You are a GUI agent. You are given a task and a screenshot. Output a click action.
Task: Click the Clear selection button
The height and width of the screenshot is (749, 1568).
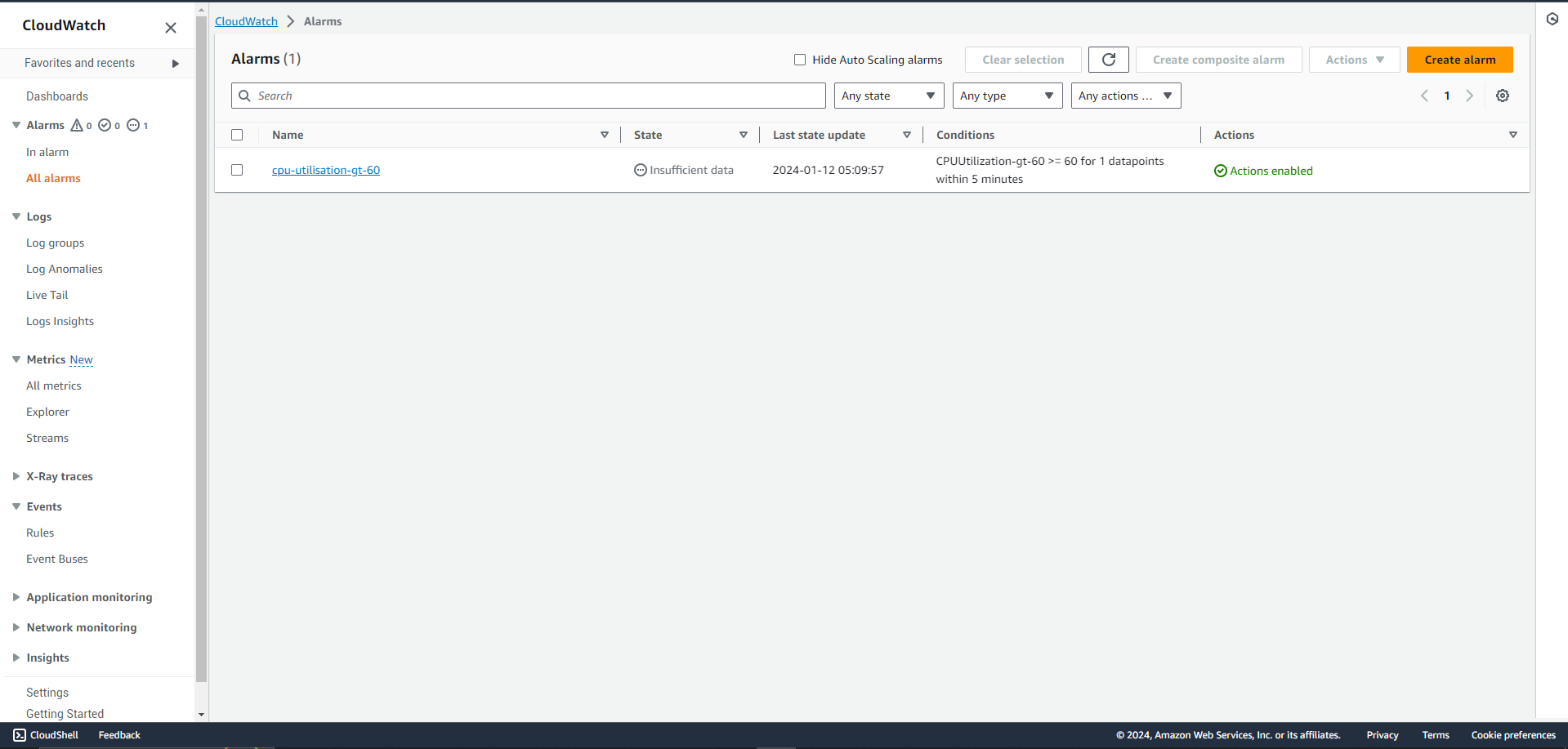pyautogui.click(x=1023, y=60)
